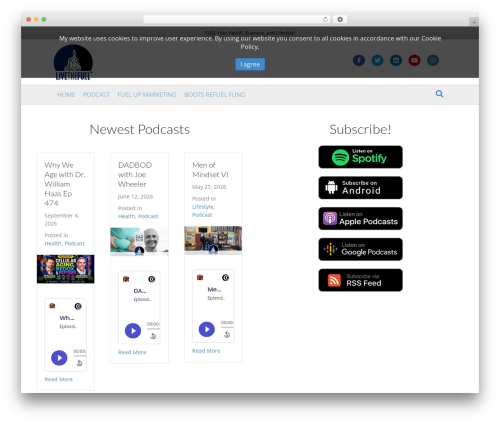Open the Facebook social icon
The image size is (500, 423).
pos(359,60)
